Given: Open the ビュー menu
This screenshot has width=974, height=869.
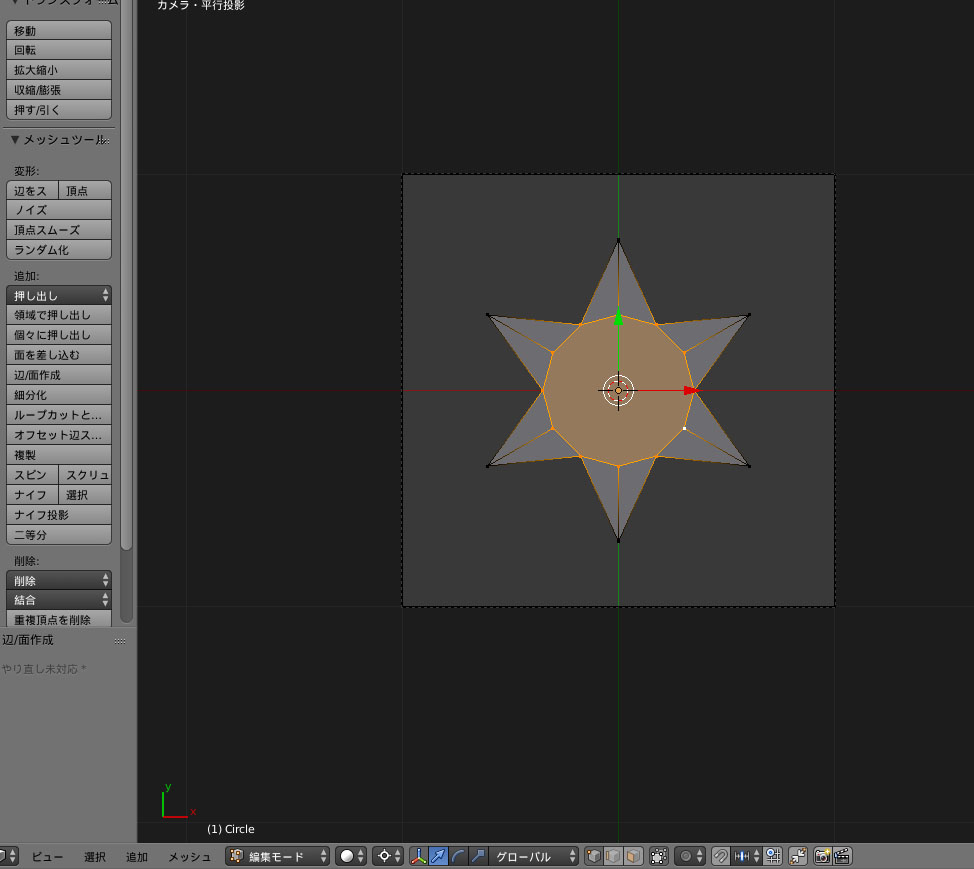Looking at the screenshot, I should [47, 857].
